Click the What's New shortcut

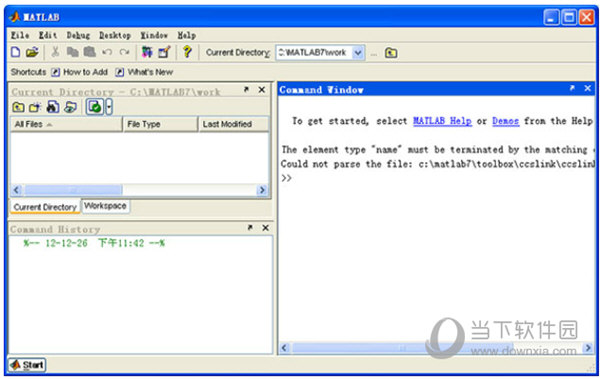coord(144,72)
